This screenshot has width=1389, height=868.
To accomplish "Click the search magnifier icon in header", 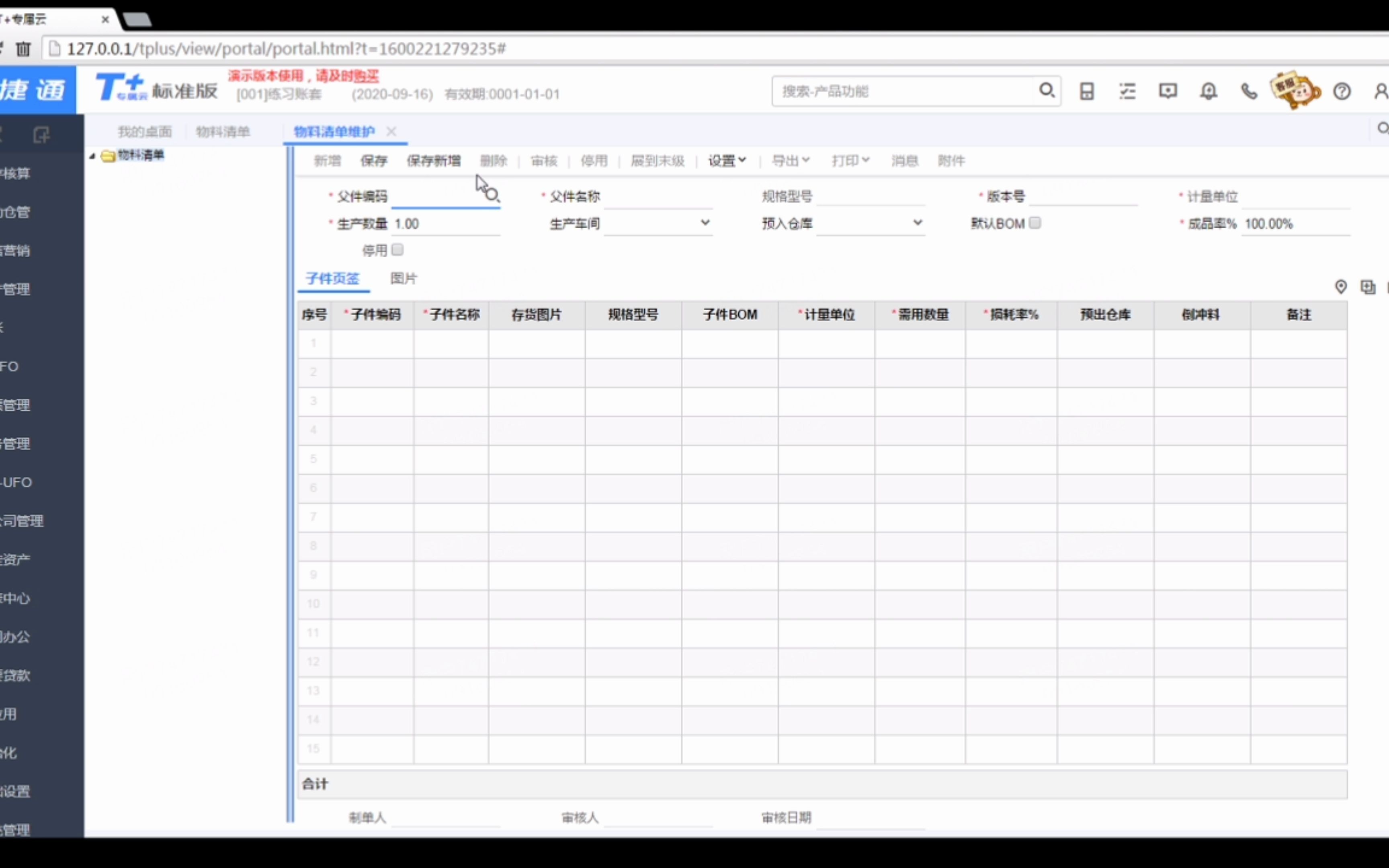I will (x=1046, y=91).
